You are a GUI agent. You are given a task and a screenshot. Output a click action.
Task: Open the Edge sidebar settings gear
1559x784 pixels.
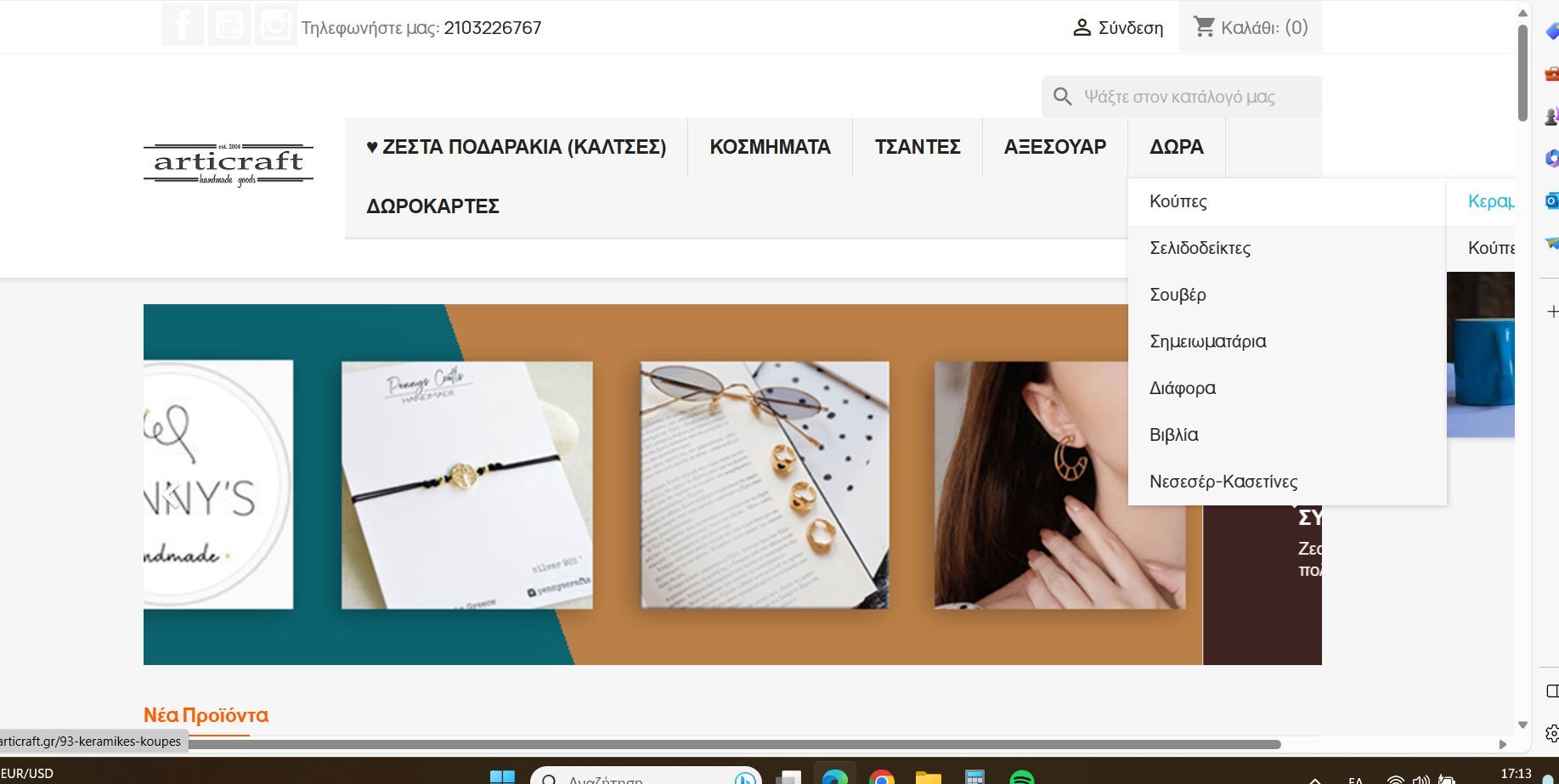(1552, 733)
